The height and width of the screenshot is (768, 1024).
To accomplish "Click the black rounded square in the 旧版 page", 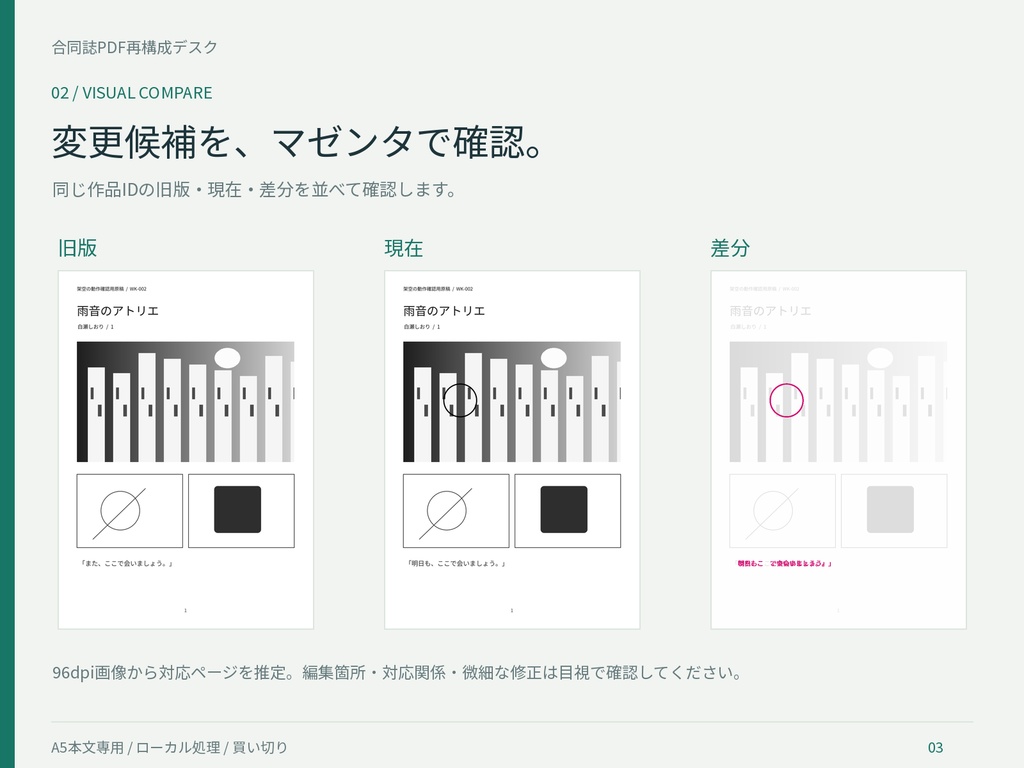I will 238,509.
